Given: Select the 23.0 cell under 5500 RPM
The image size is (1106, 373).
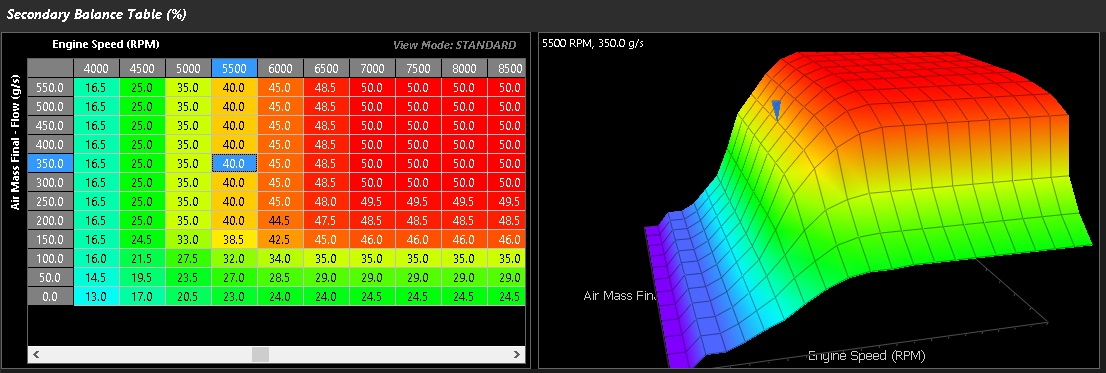Looking at the screenshot, I should coord(234,296).
